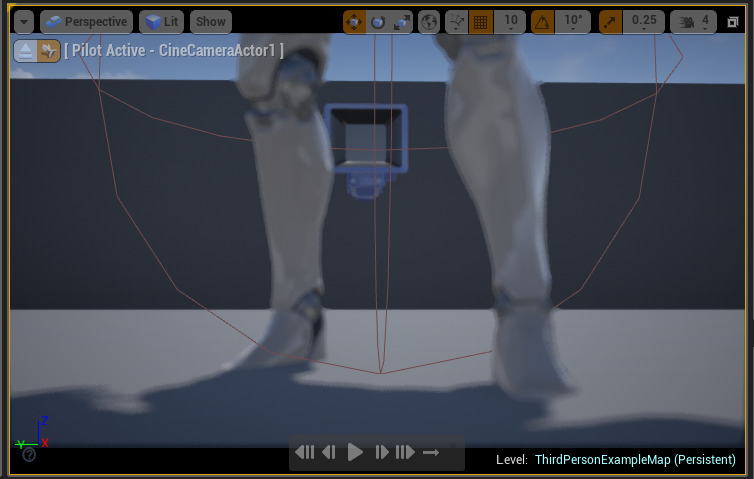Open the Perspective view mode menu
The image size is (754, 479).
click(x=87, y=21)
